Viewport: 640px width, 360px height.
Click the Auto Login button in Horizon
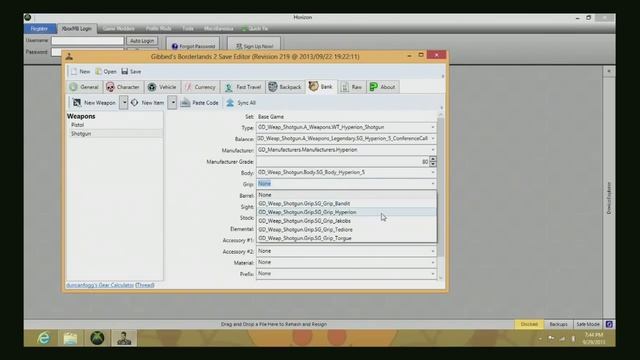[x=142, y=41]
